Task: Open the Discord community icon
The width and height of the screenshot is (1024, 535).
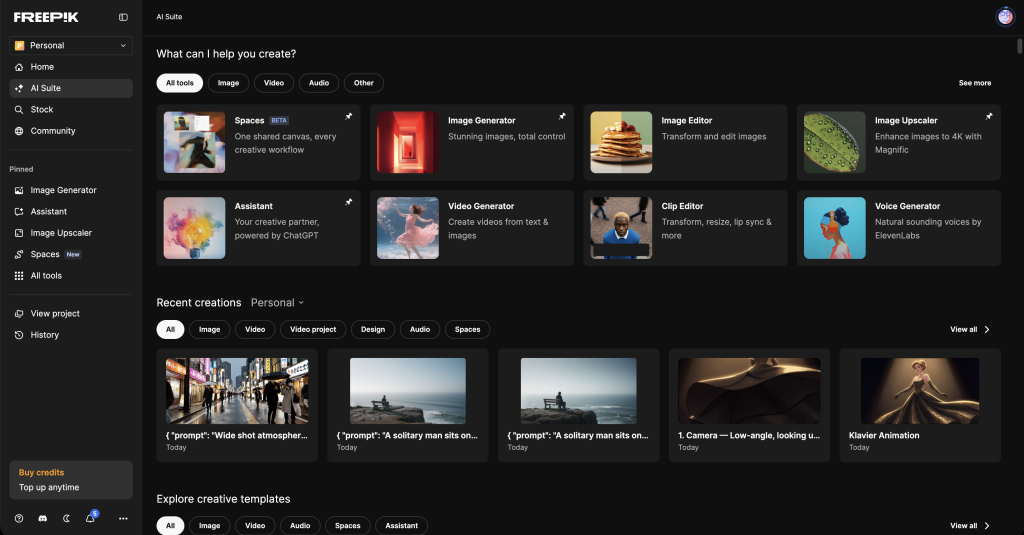Action: (x=42, y=518)
